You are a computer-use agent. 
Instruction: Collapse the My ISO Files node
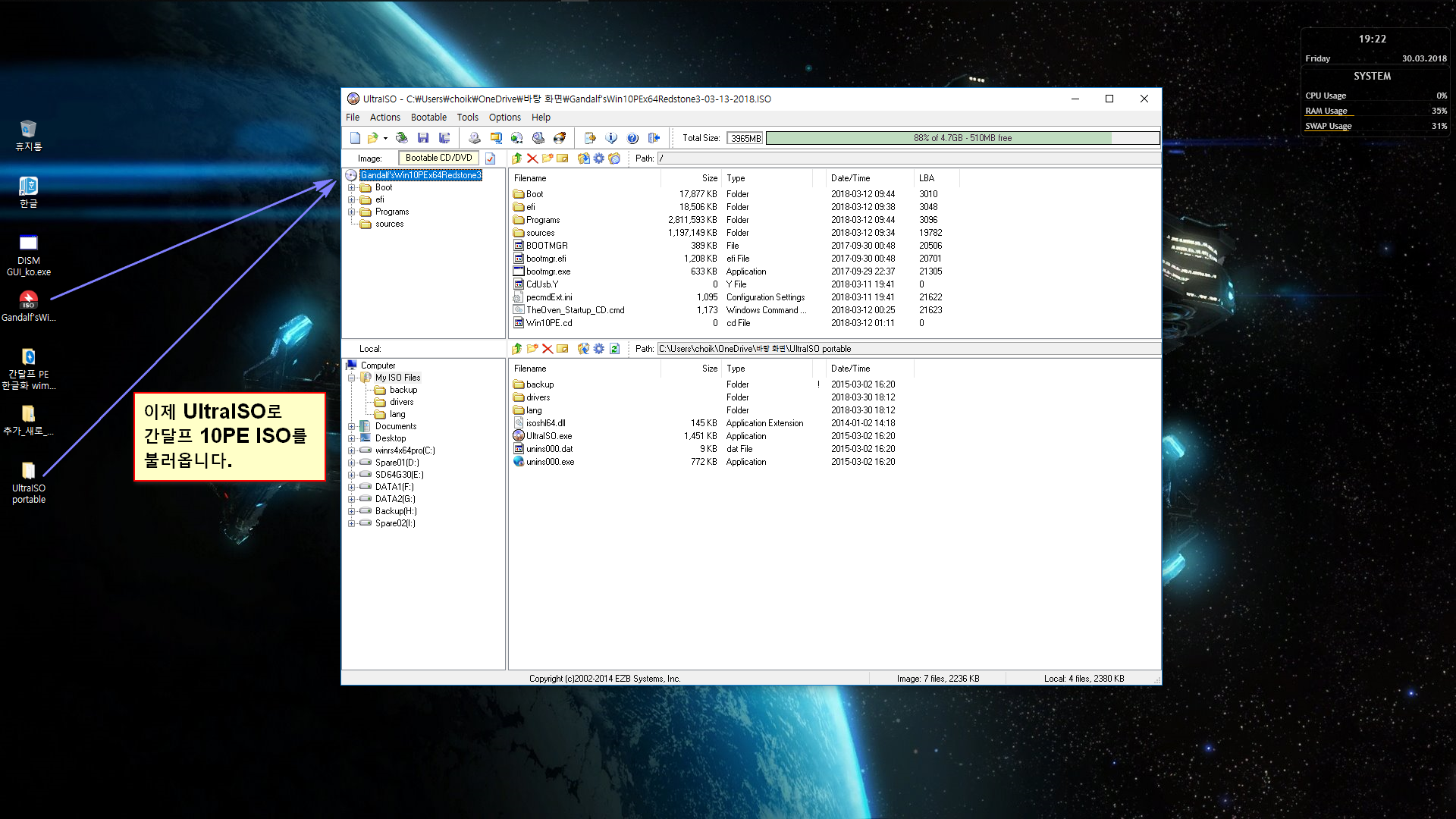coord(352,378)
